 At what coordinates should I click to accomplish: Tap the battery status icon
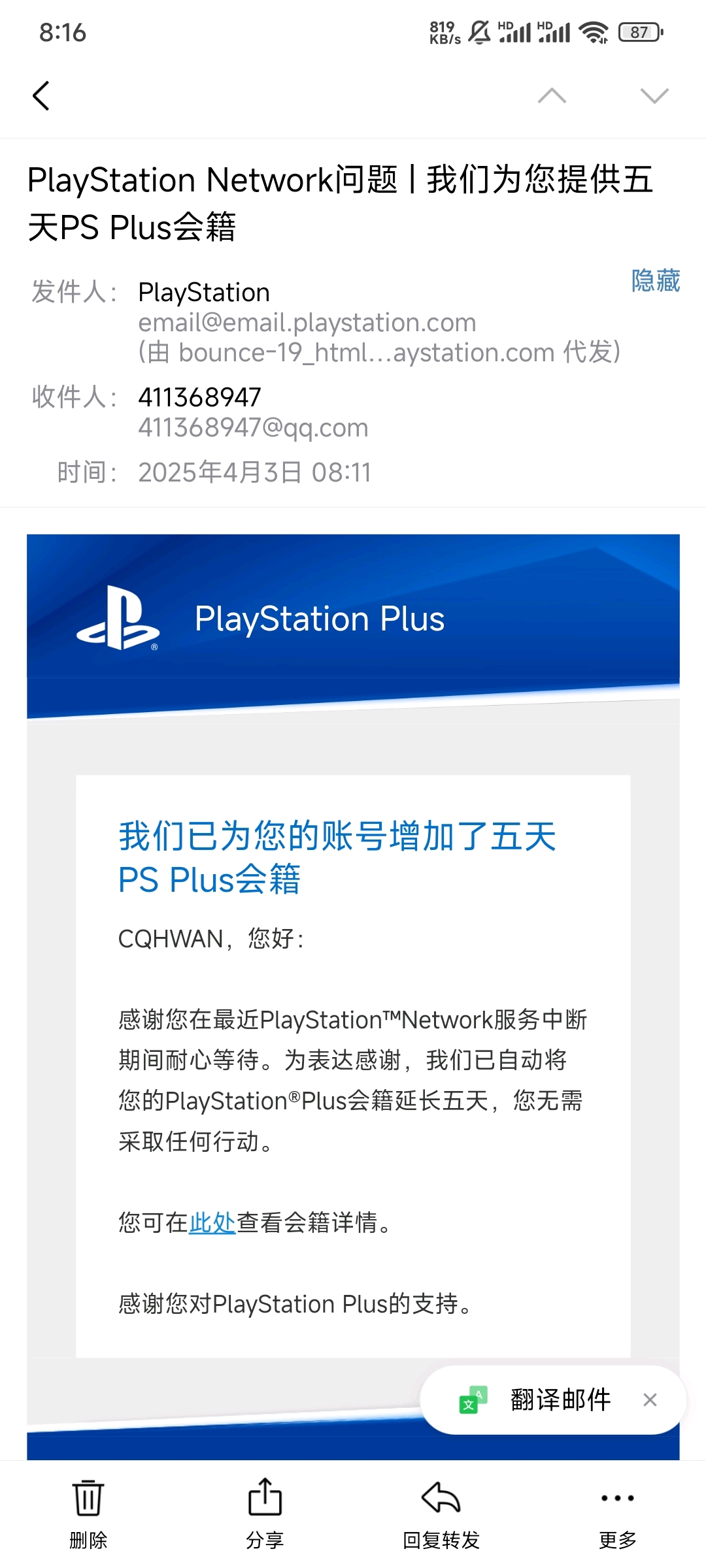pyautogui.click(x=641, y=32)
